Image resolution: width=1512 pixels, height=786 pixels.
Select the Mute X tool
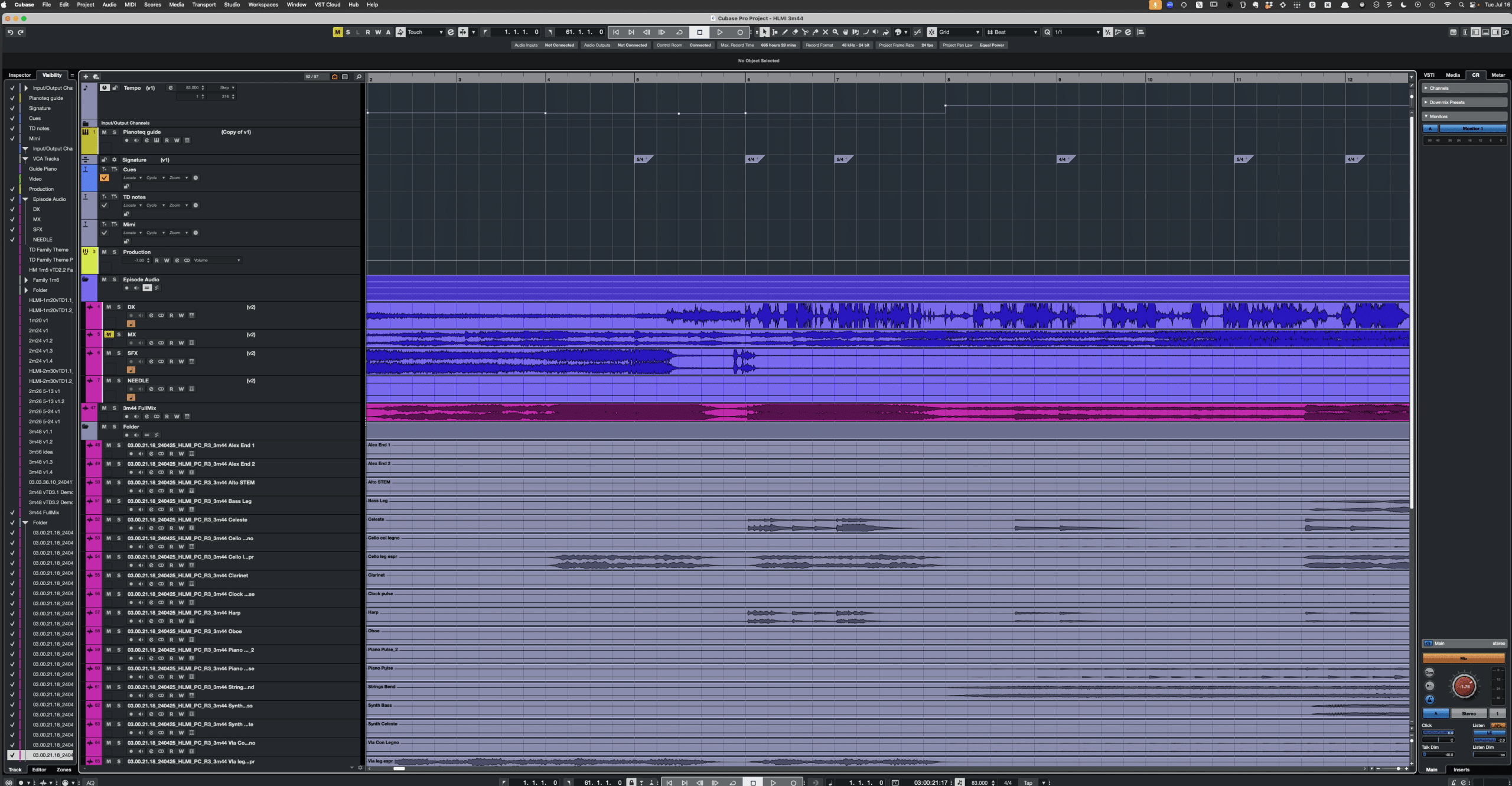(825, 32)
